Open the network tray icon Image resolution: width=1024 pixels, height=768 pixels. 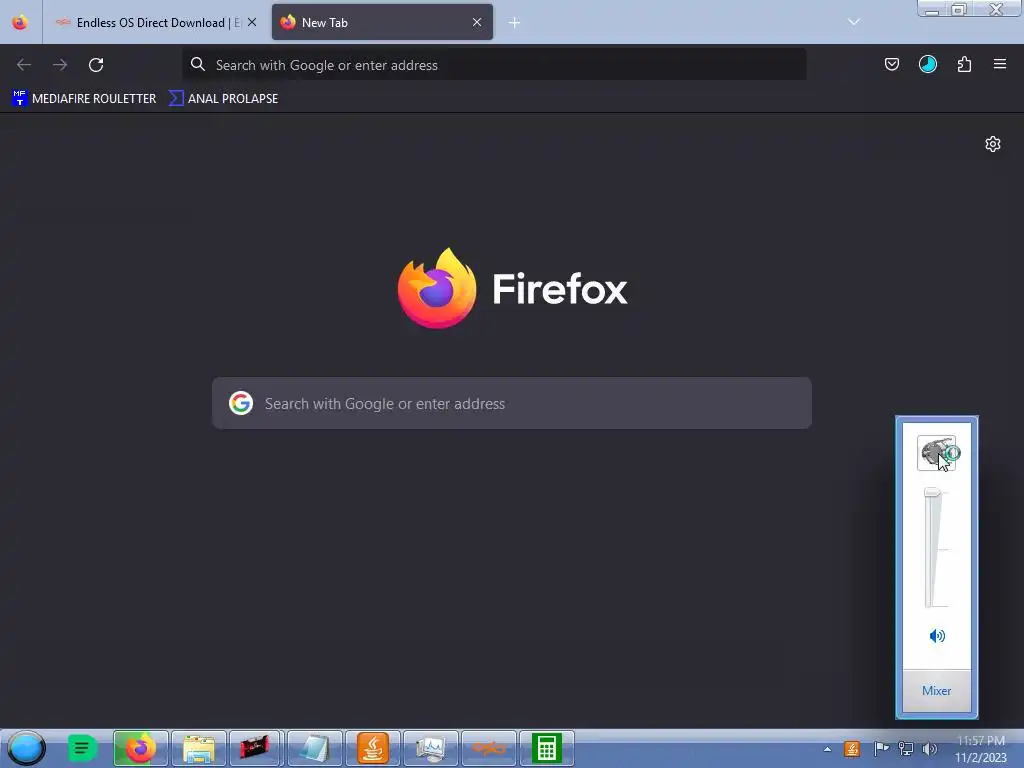click(906, 749)
